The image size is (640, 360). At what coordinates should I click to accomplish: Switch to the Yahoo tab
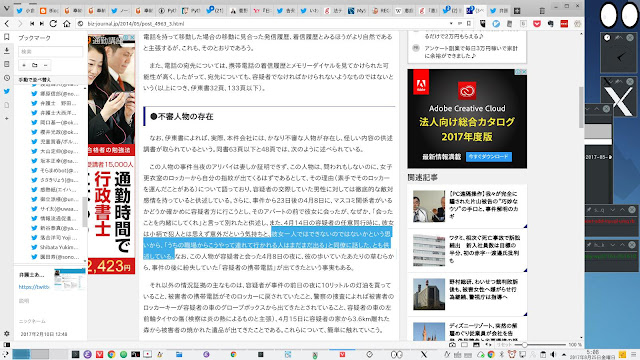[261, 11]
